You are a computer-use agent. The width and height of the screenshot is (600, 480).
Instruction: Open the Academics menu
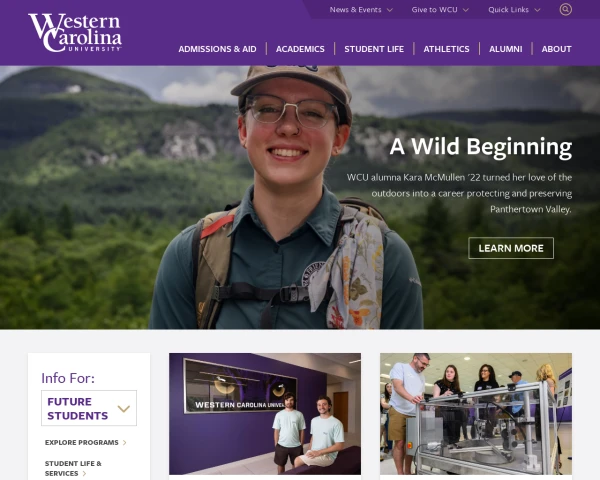click(300, 49)
